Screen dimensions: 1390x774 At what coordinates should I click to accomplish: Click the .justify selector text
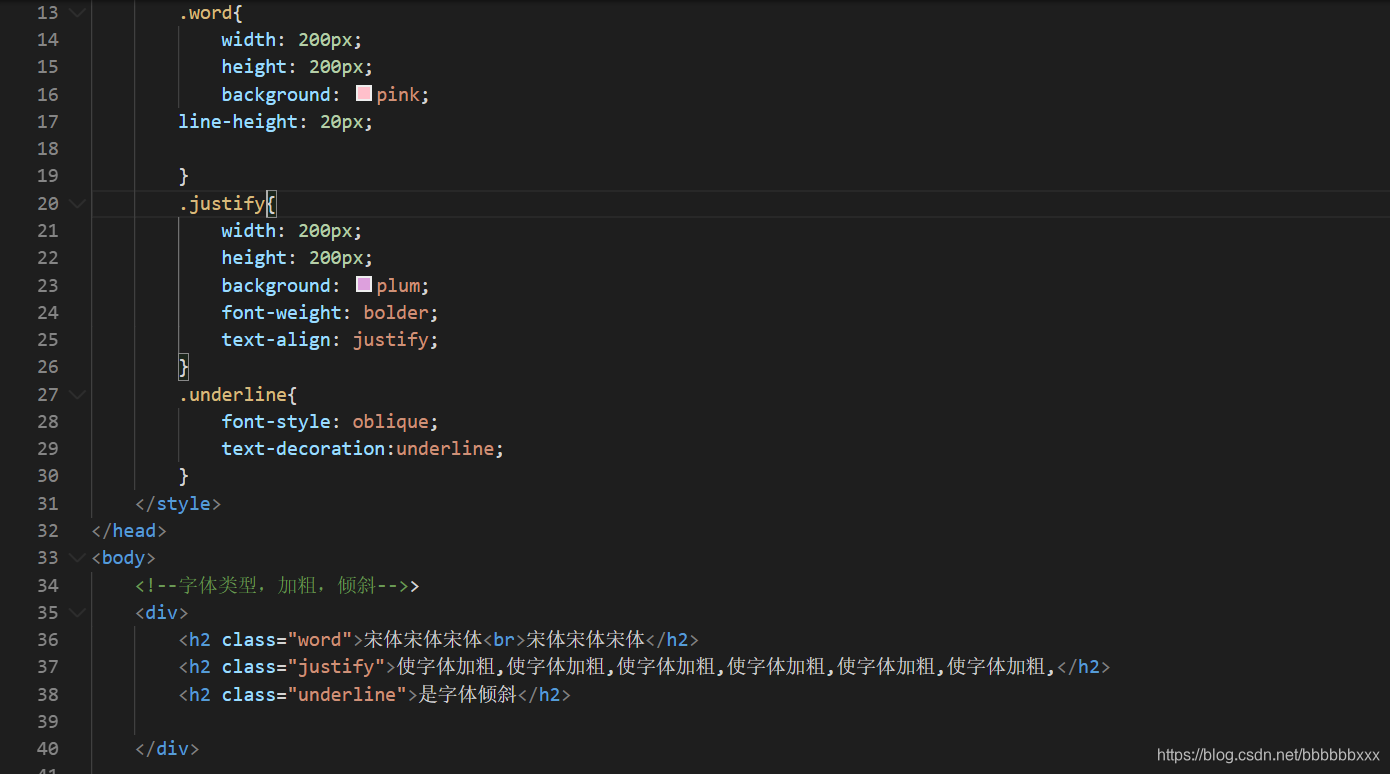[222, 204]
